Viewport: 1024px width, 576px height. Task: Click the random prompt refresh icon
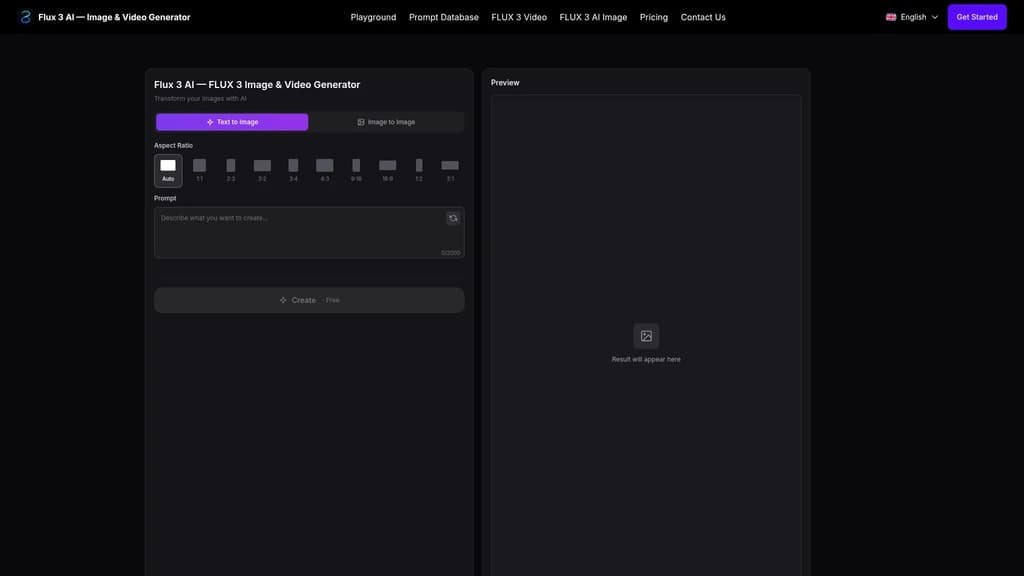point(453,218)
